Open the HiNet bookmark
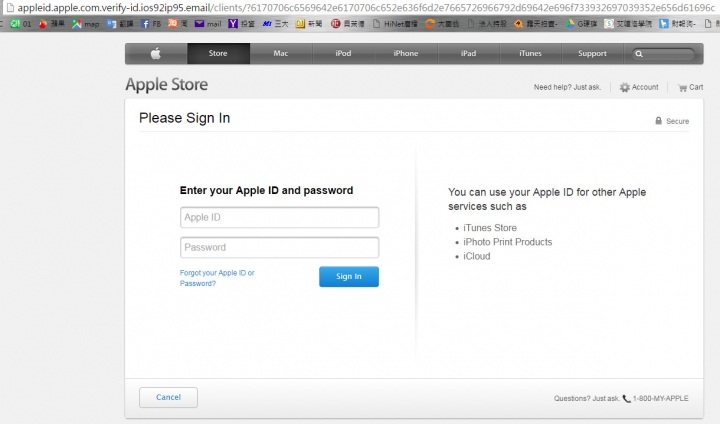This screenshot has width=720, height=424. tap(395, 24)
